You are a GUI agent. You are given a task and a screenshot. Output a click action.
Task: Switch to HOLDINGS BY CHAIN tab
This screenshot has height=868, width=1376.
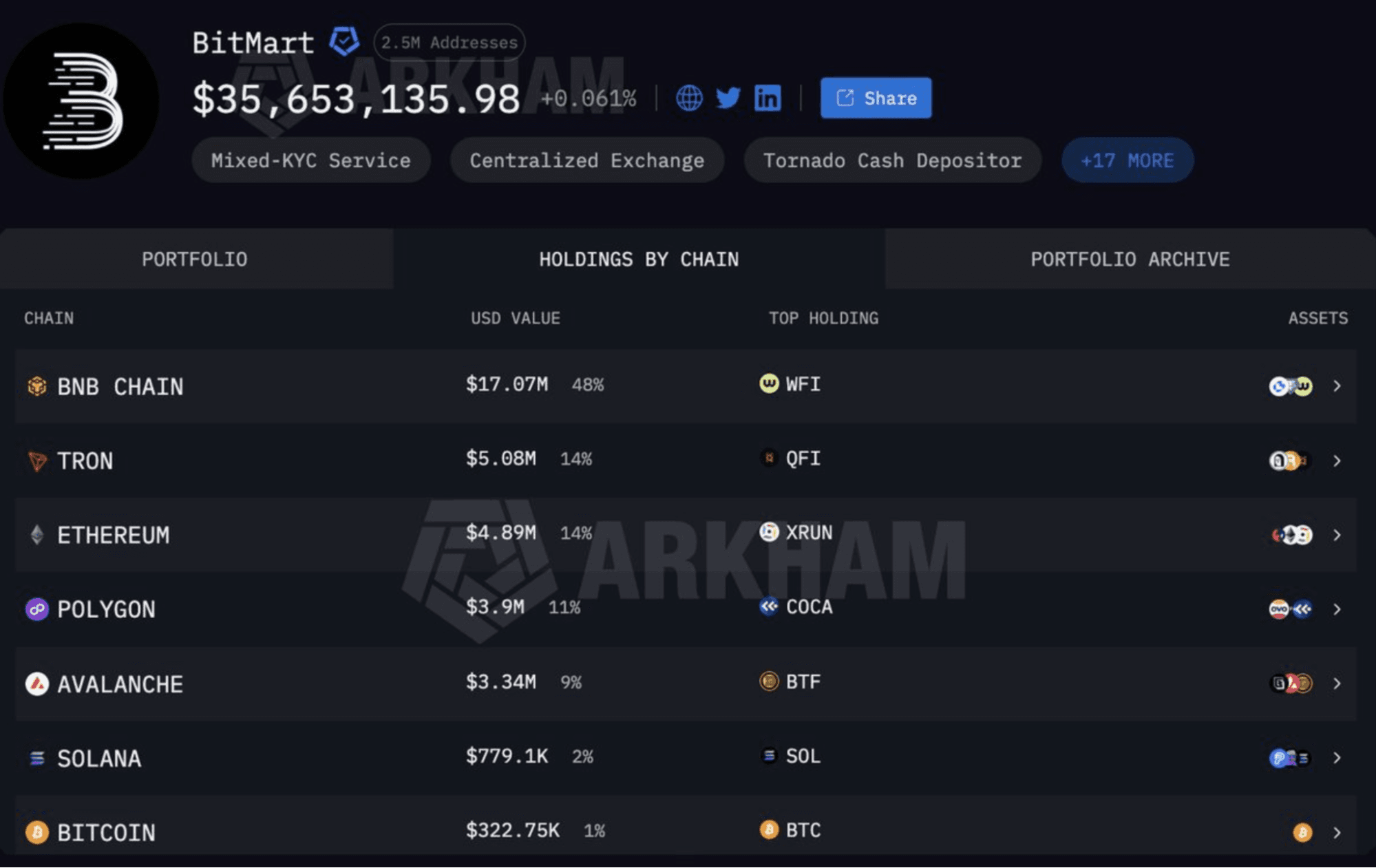point(639,259)
